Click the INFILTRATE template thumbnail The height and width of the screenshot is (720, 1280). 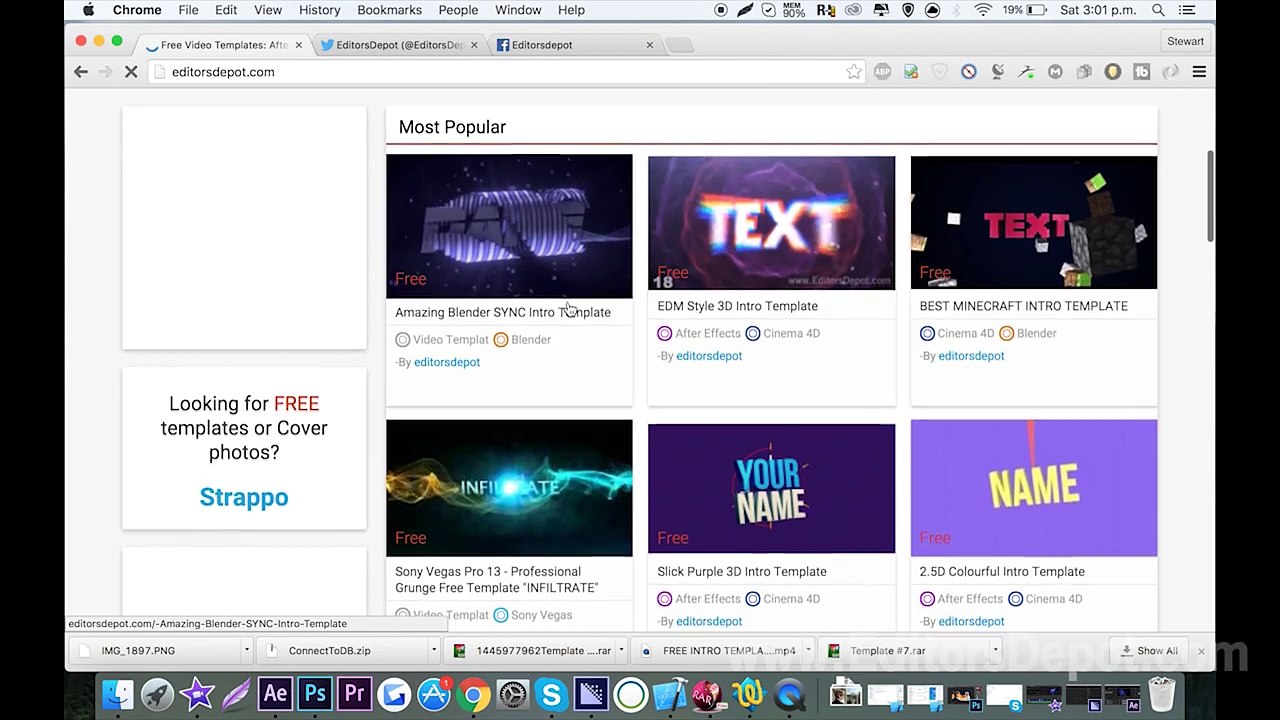coord(509,488)
